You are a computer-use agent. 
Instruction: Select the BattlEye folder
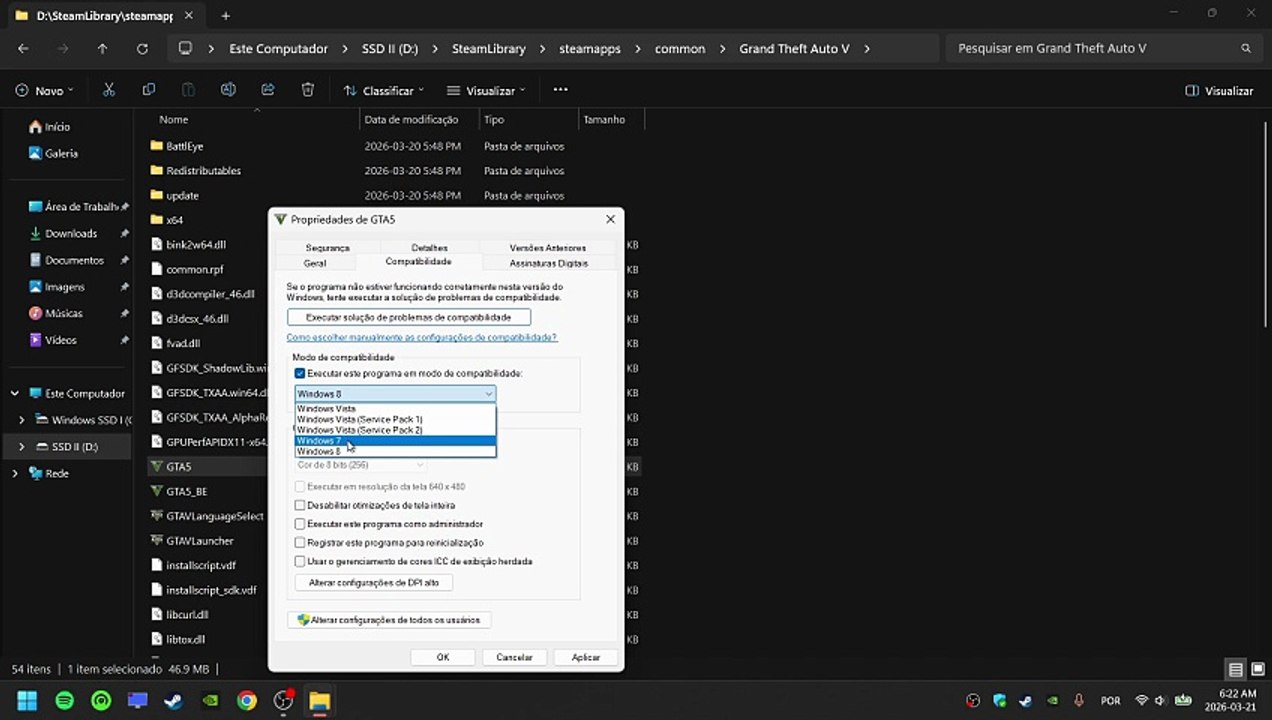(184, 146)
